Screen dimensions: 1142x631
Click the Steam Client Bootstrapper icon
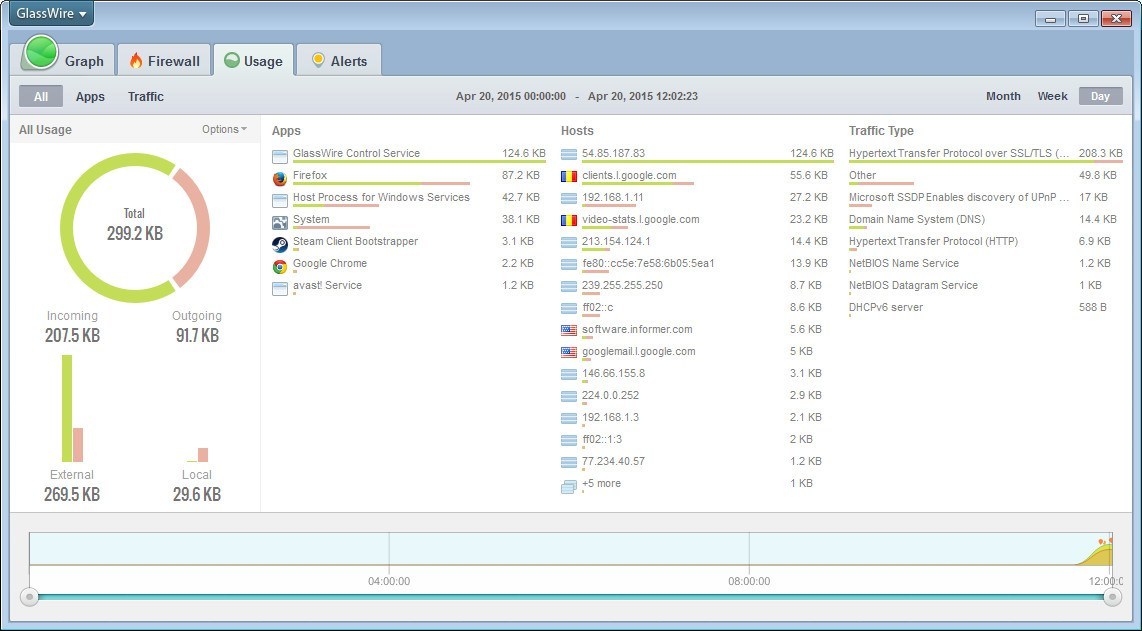[278, 241]
